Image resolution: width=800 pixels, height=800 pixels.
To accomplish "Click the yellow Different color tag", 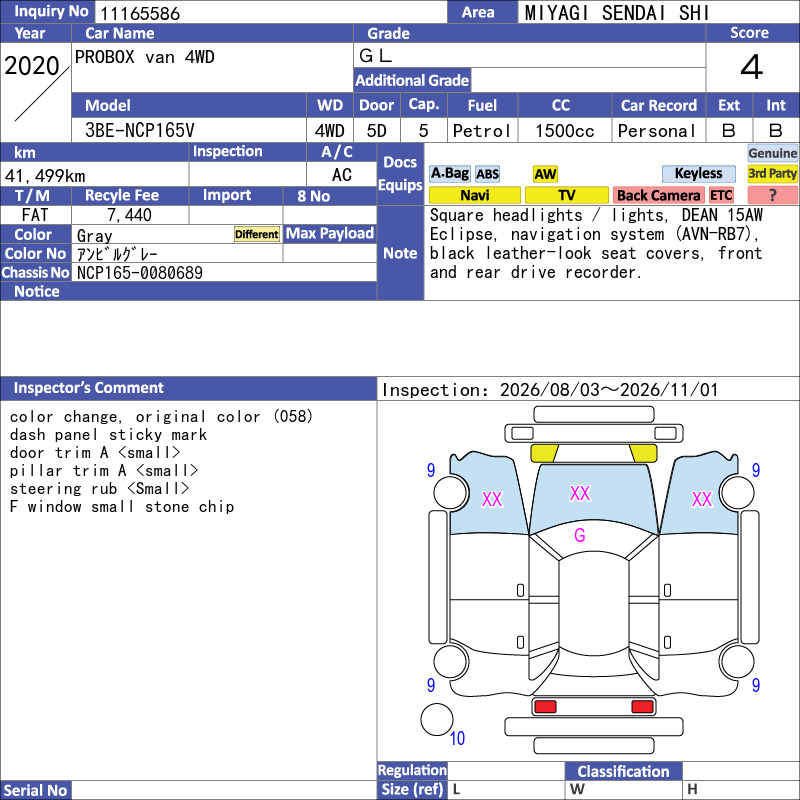I will [x=257, y=234].
